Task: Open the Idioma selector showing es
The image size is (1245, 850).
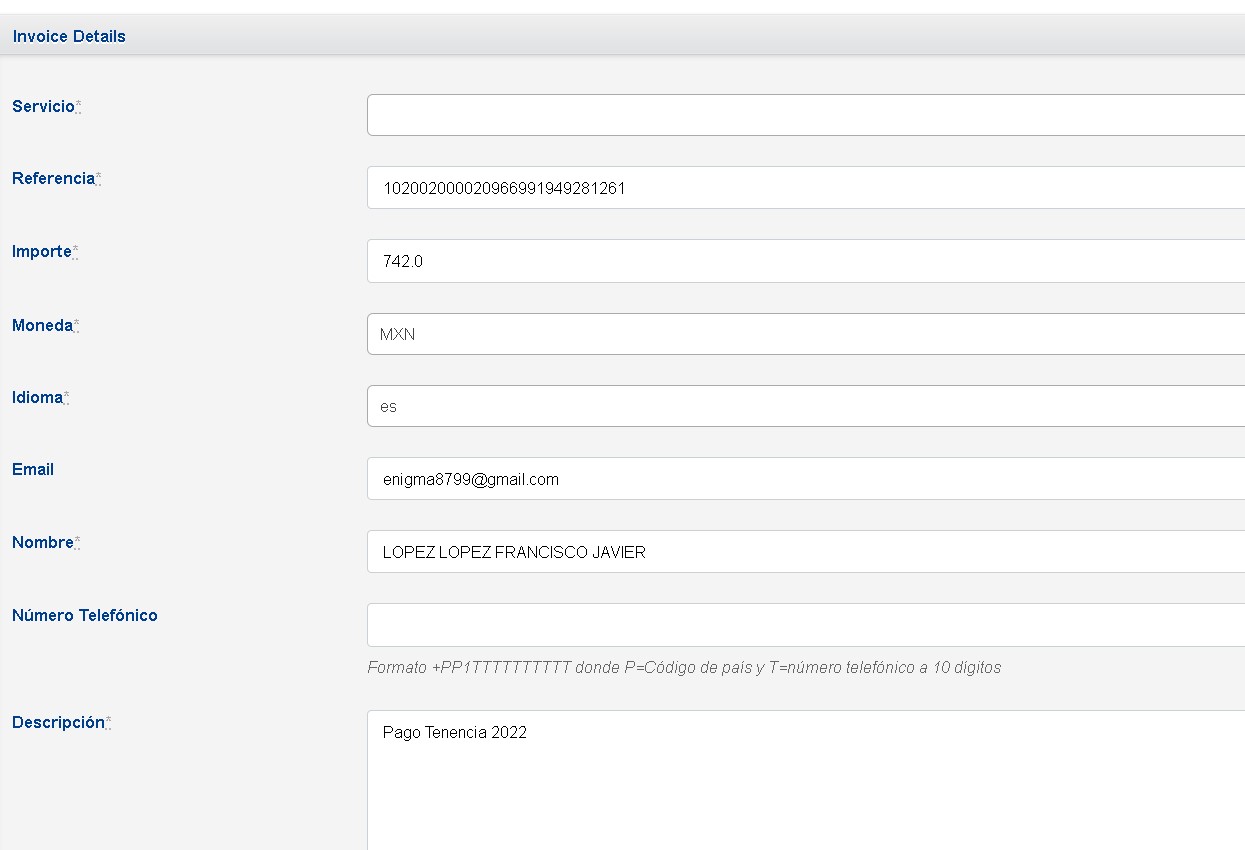Action: coord(805,406)
